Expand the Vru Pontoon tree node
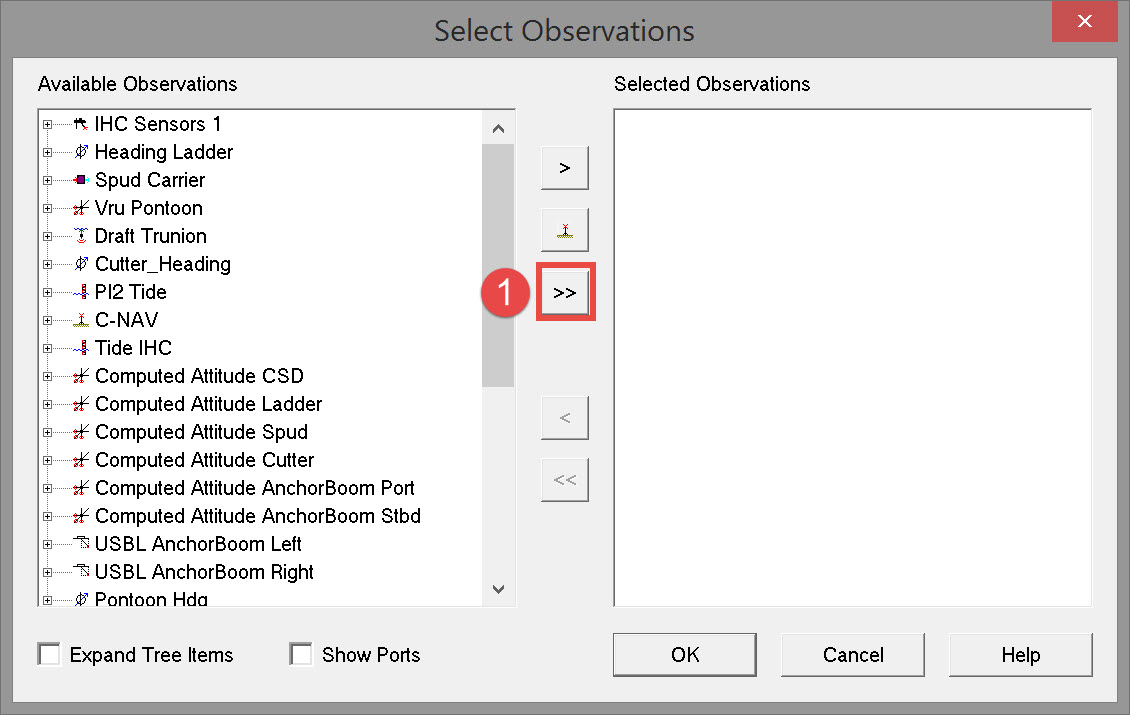This screenshot has height=715, width=1130. [47, 208]
